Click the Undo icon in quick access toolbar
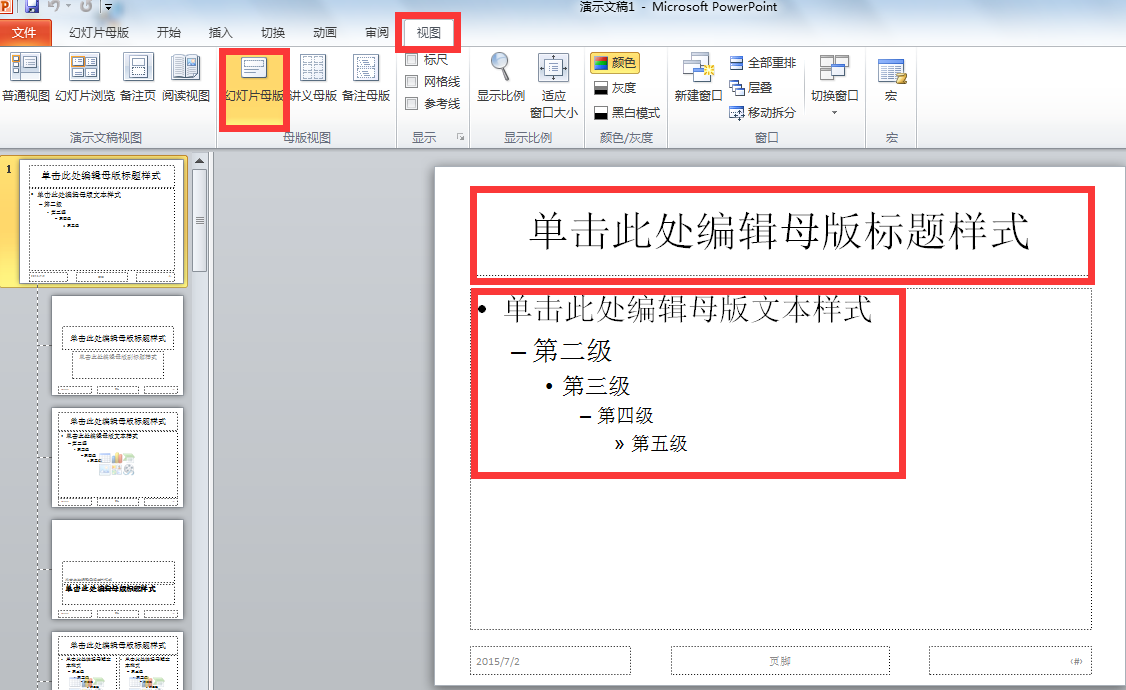This screenshot has height=690, width=1126. click(x=54, y=6)
